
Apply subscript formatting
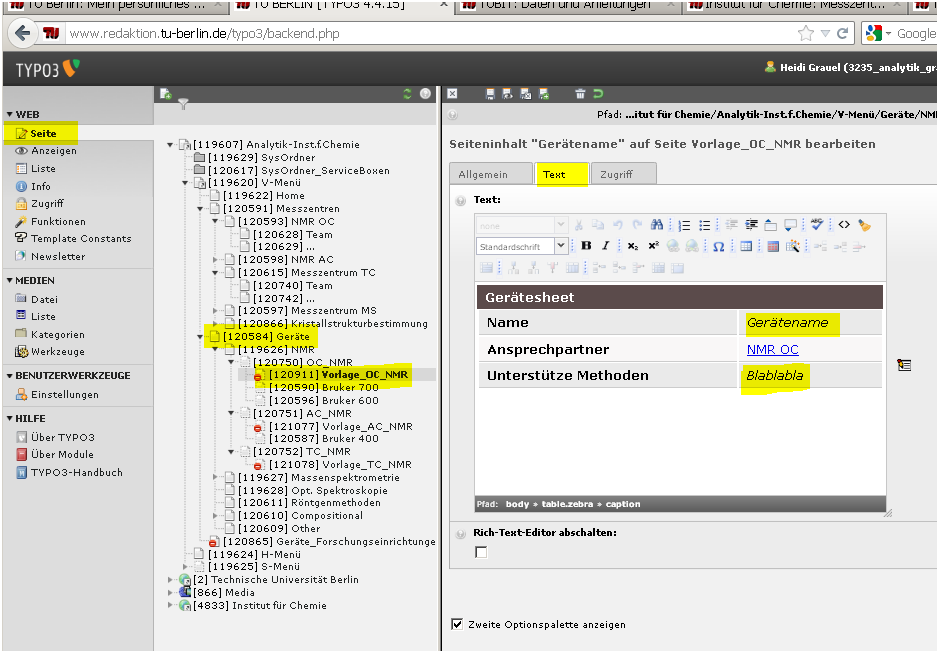click(x=632, y=246)
